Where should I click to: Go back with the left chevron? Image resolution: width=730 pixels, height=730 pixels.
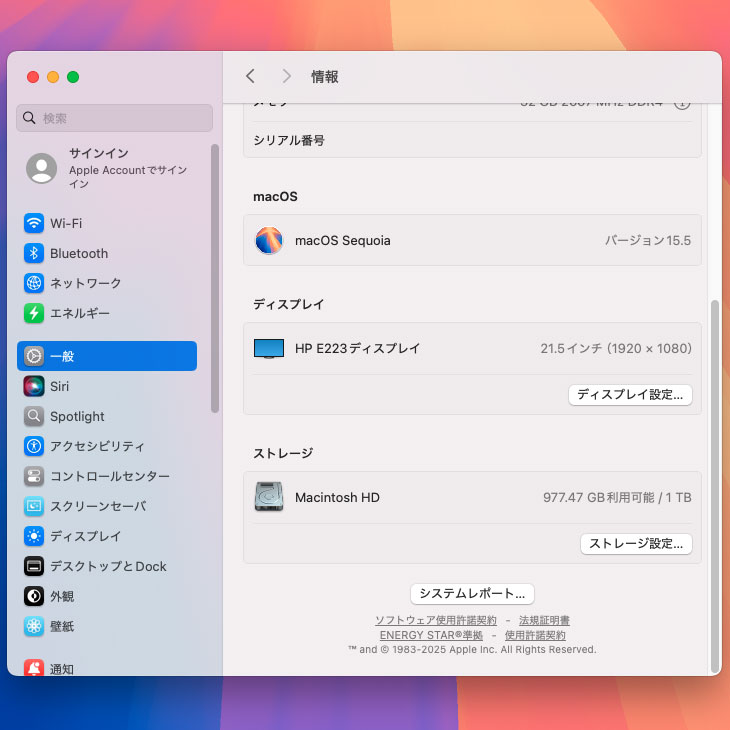pos(250,76)
